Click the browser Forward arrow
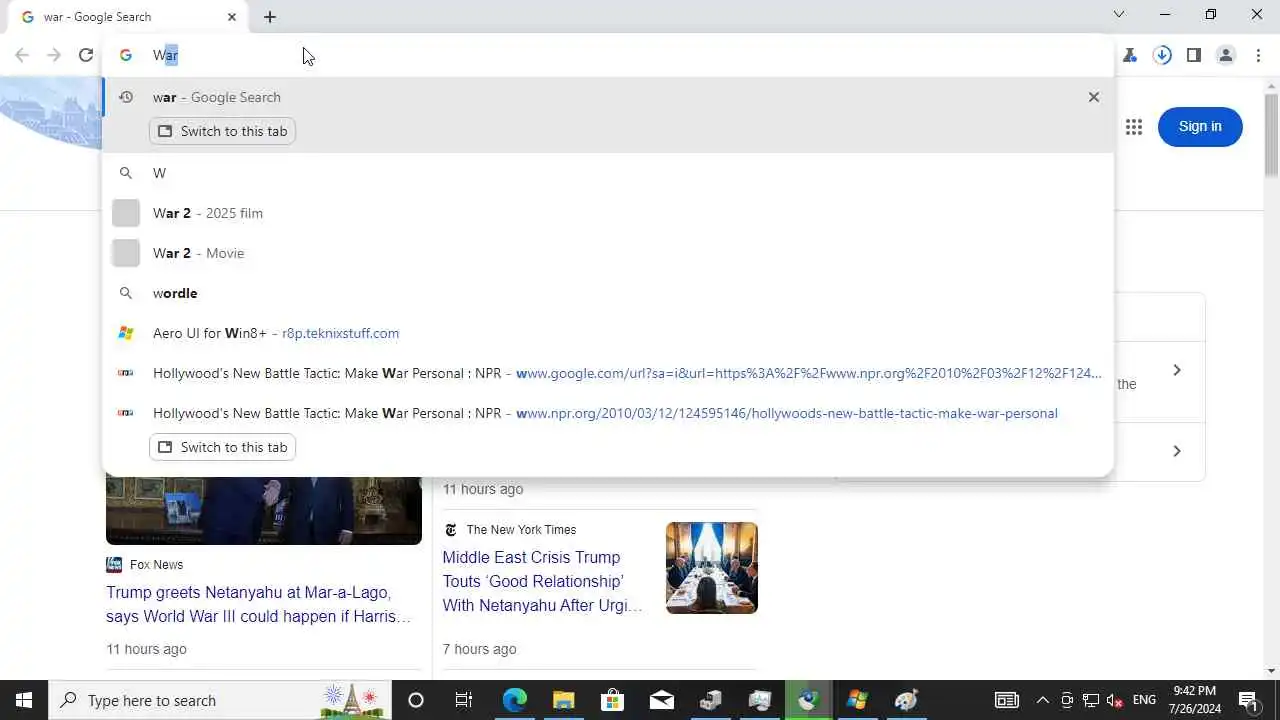Viewport: 1280px width, 720px height. point(54,55)
